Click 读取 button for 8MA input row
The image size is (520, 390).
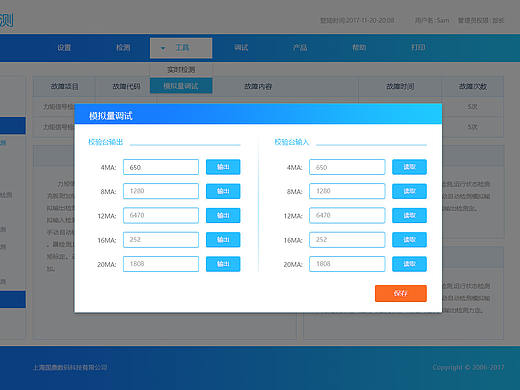409,191
